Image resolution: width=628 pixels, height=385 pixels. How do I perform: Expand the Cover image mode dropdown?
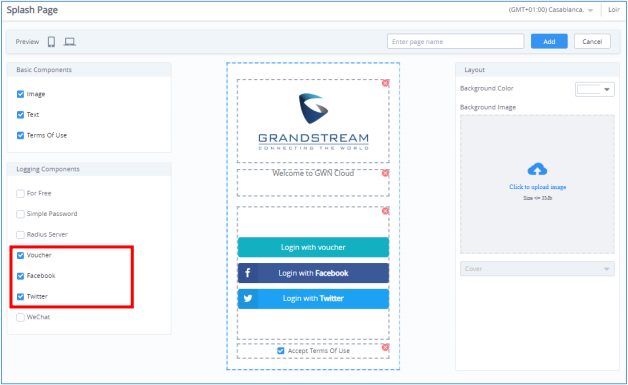click(537, 269)
